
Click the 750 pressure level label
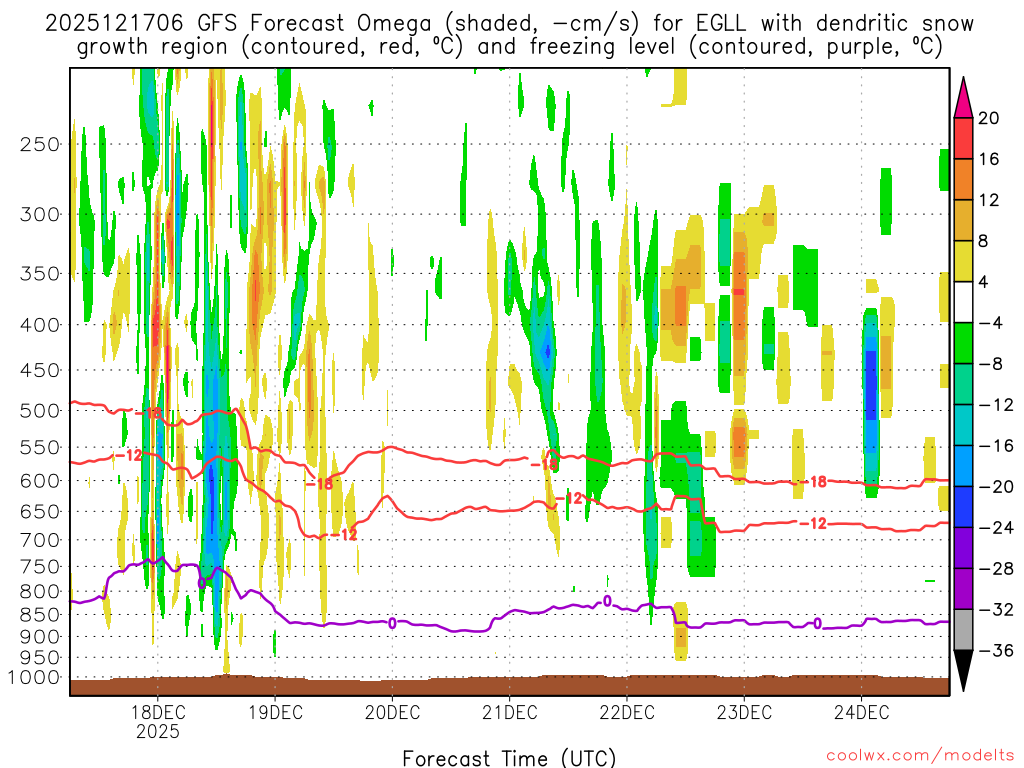[x=40, y=567]
